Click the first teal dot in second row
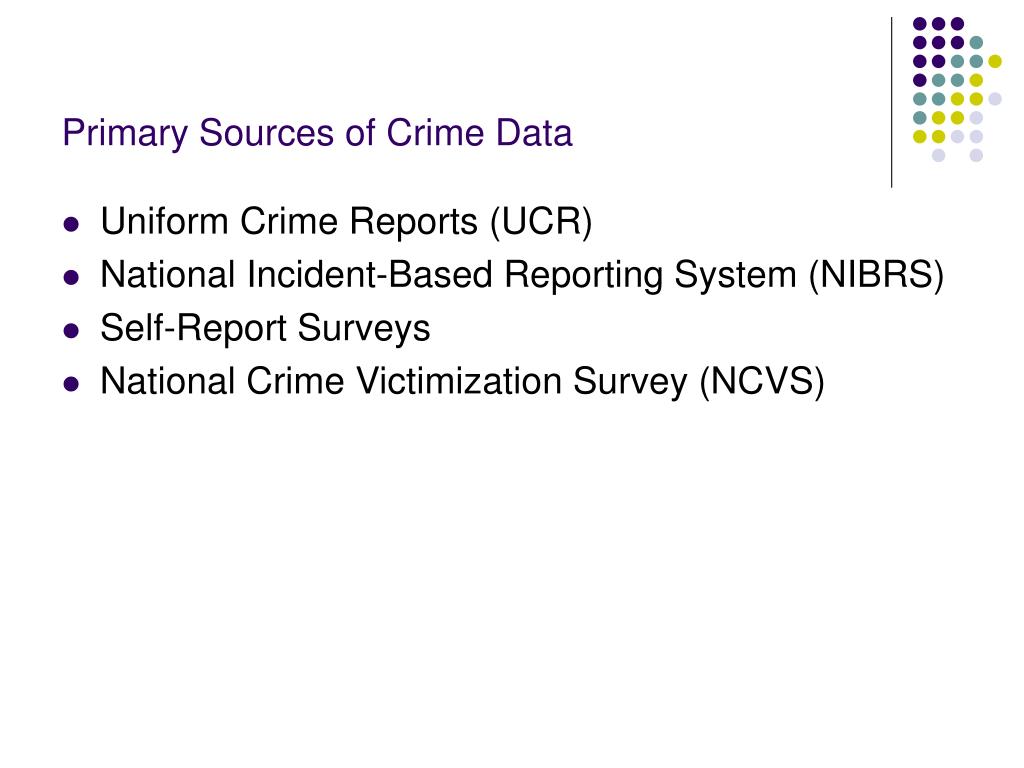Viewport: 1024px width, 768px height. pyautogui.click(x=976, y=43)
